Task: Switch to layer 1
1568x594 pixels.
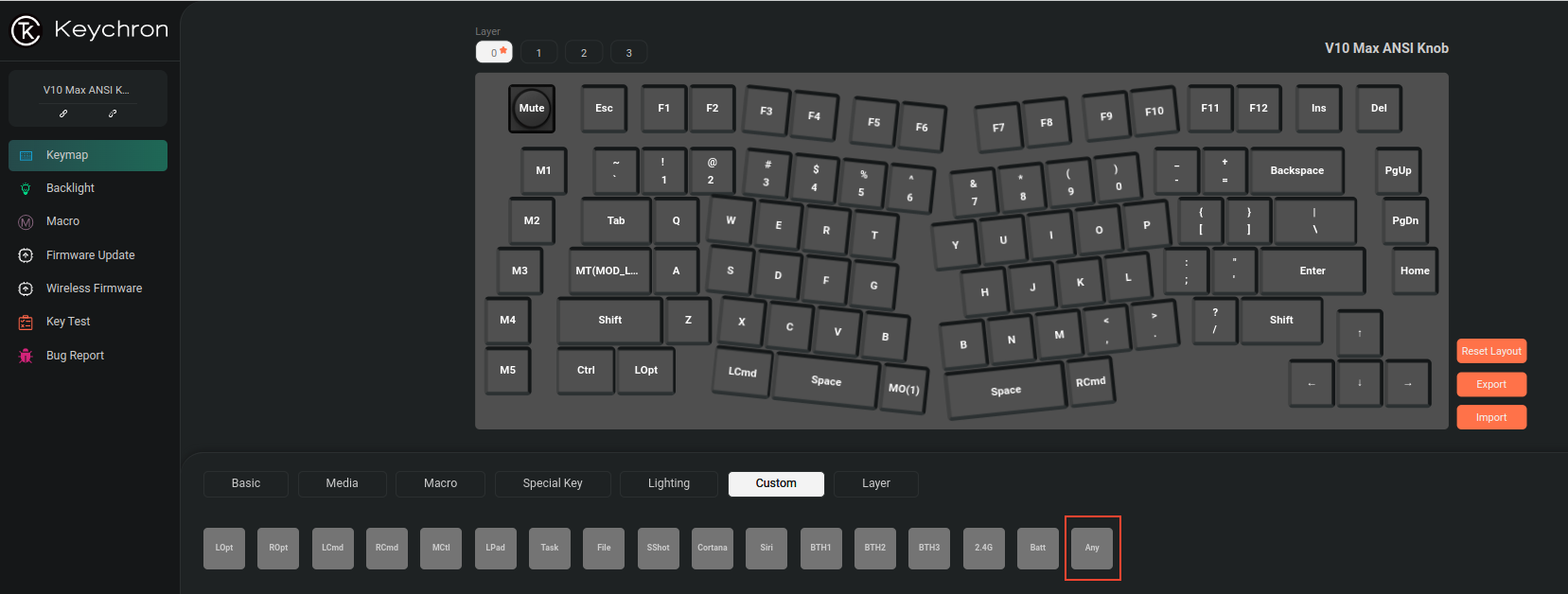Action: pyautogui.click(x=539, y=52)
